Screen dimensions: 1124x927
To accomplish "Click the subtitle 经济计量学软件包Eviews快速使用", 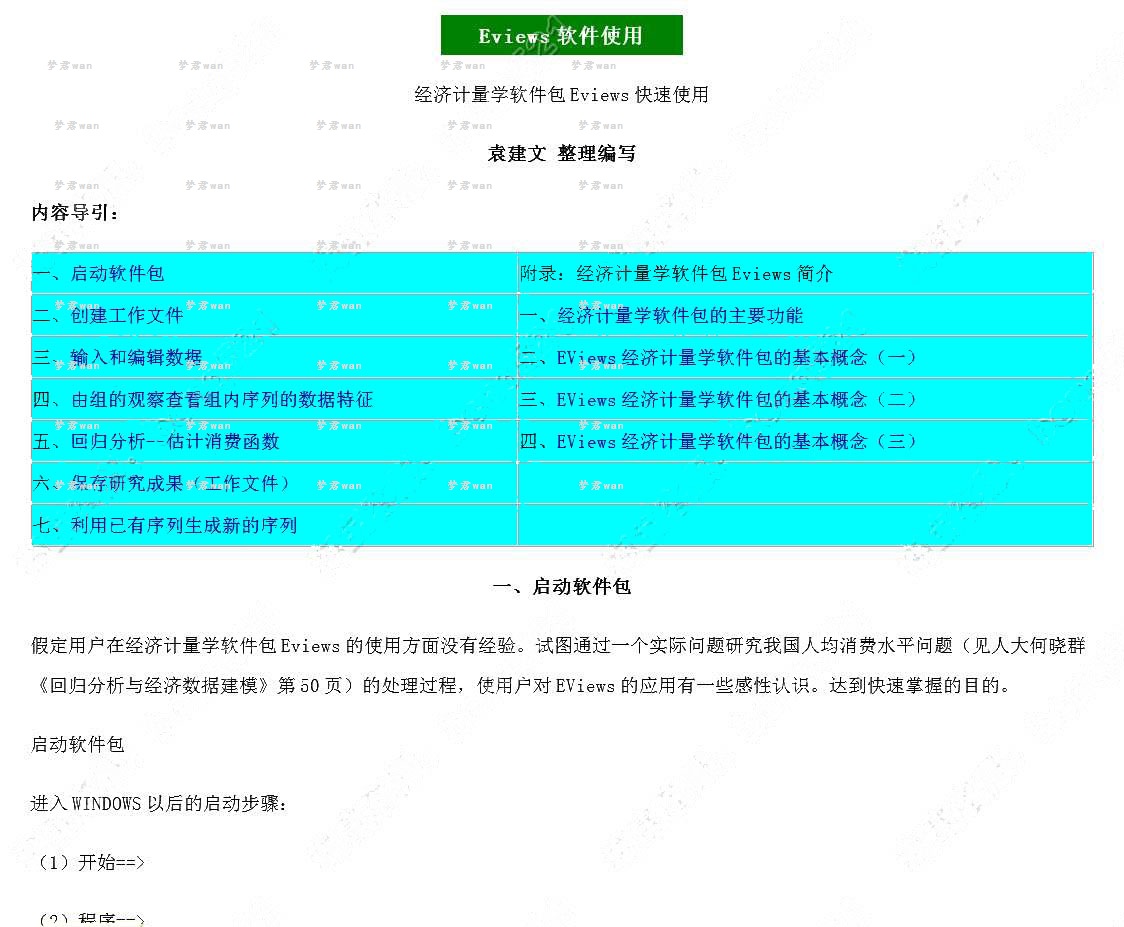I will tap(561, 95).
